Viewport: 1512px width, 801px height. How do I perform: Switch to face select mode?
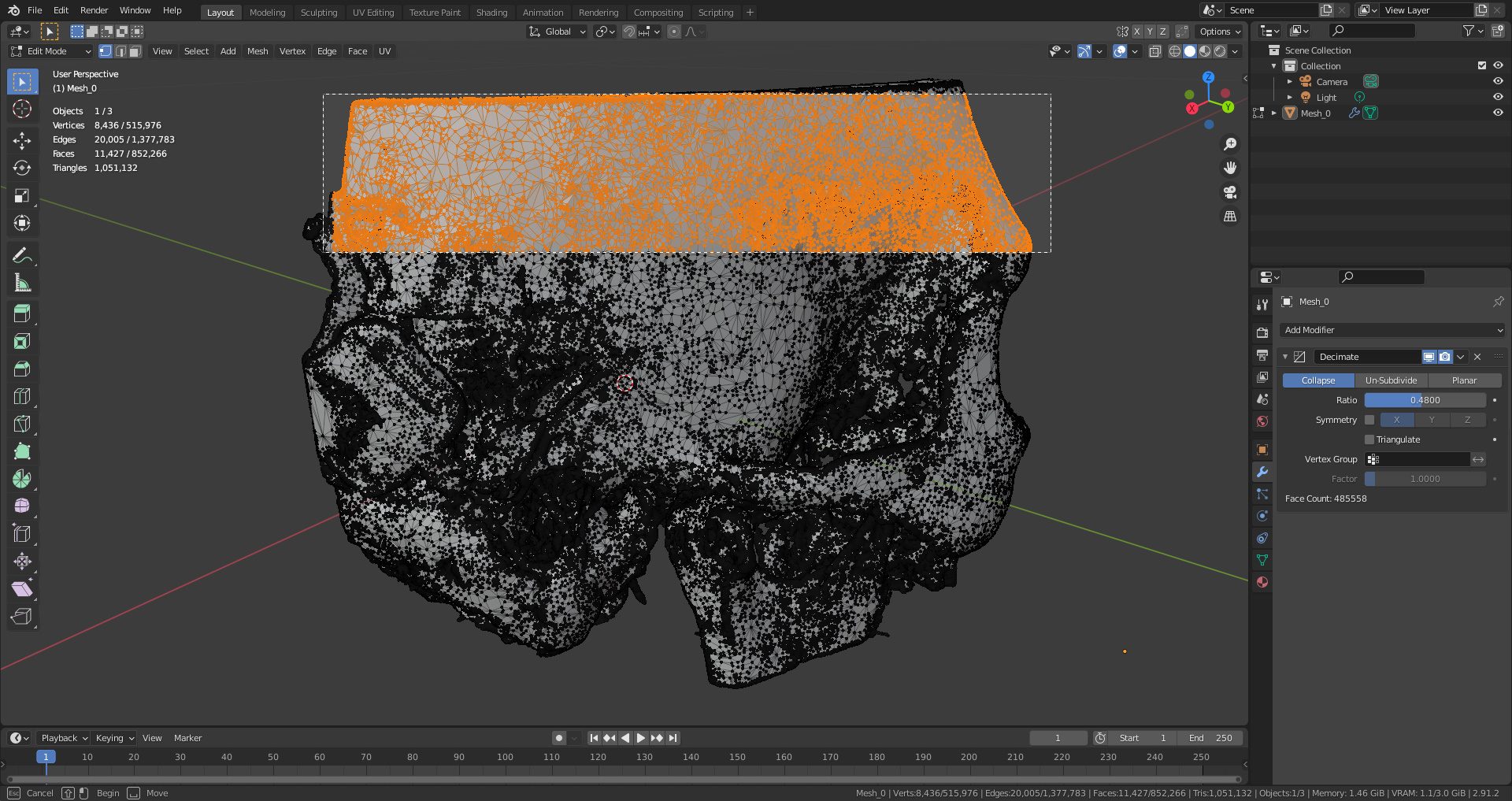(135, 51)
